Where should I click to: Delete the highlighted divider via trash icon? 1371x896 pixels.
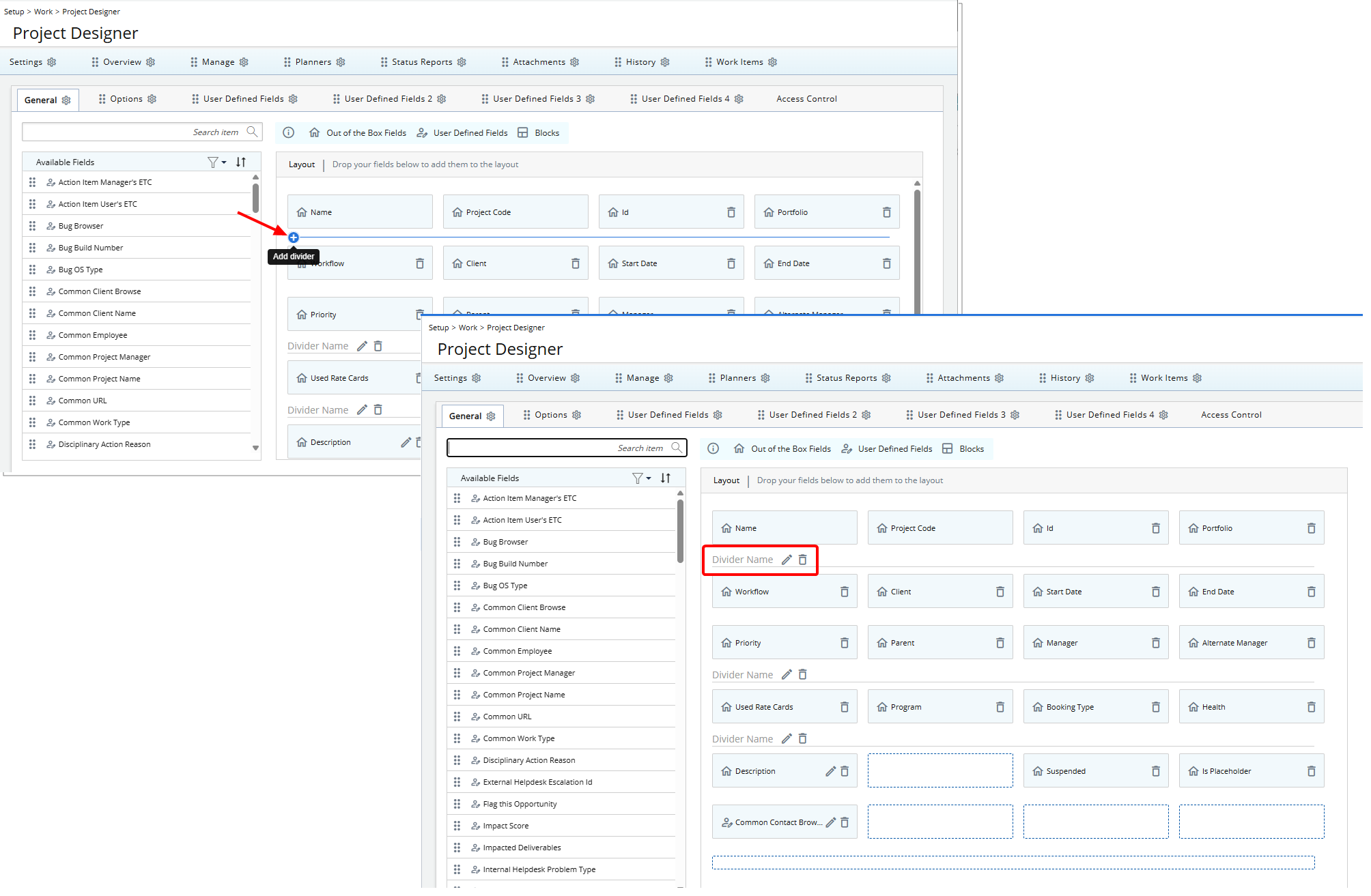click(803, 560)
